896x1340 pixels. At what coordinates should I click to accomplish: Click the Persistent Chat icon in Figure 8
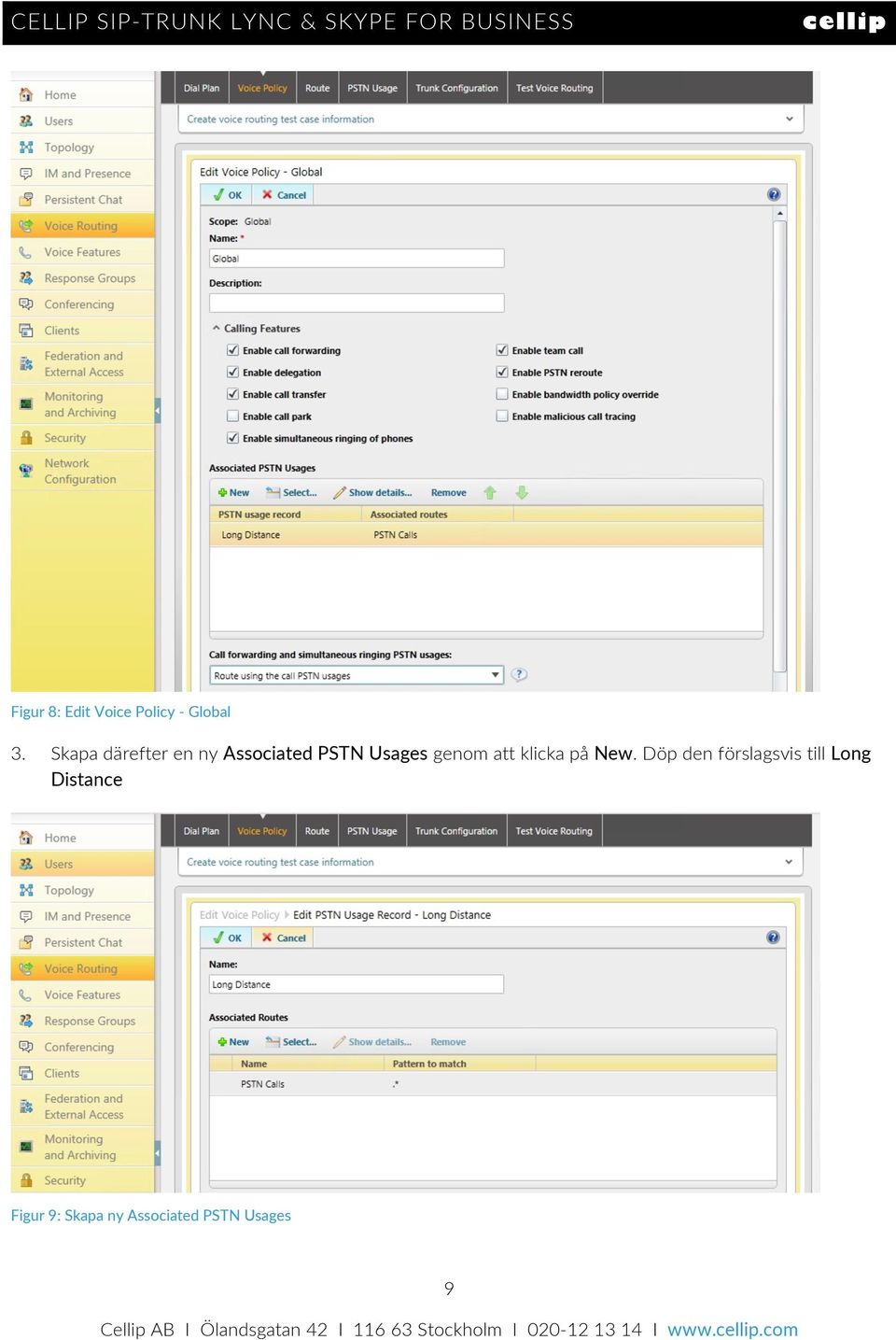pos(26,199)
